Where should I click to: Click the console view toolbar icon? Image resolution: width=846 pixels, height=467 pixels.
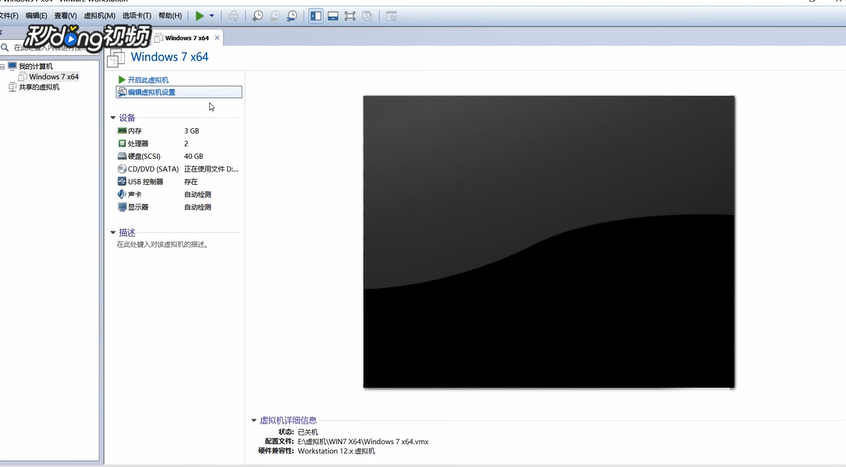click(x=391, y=16)
